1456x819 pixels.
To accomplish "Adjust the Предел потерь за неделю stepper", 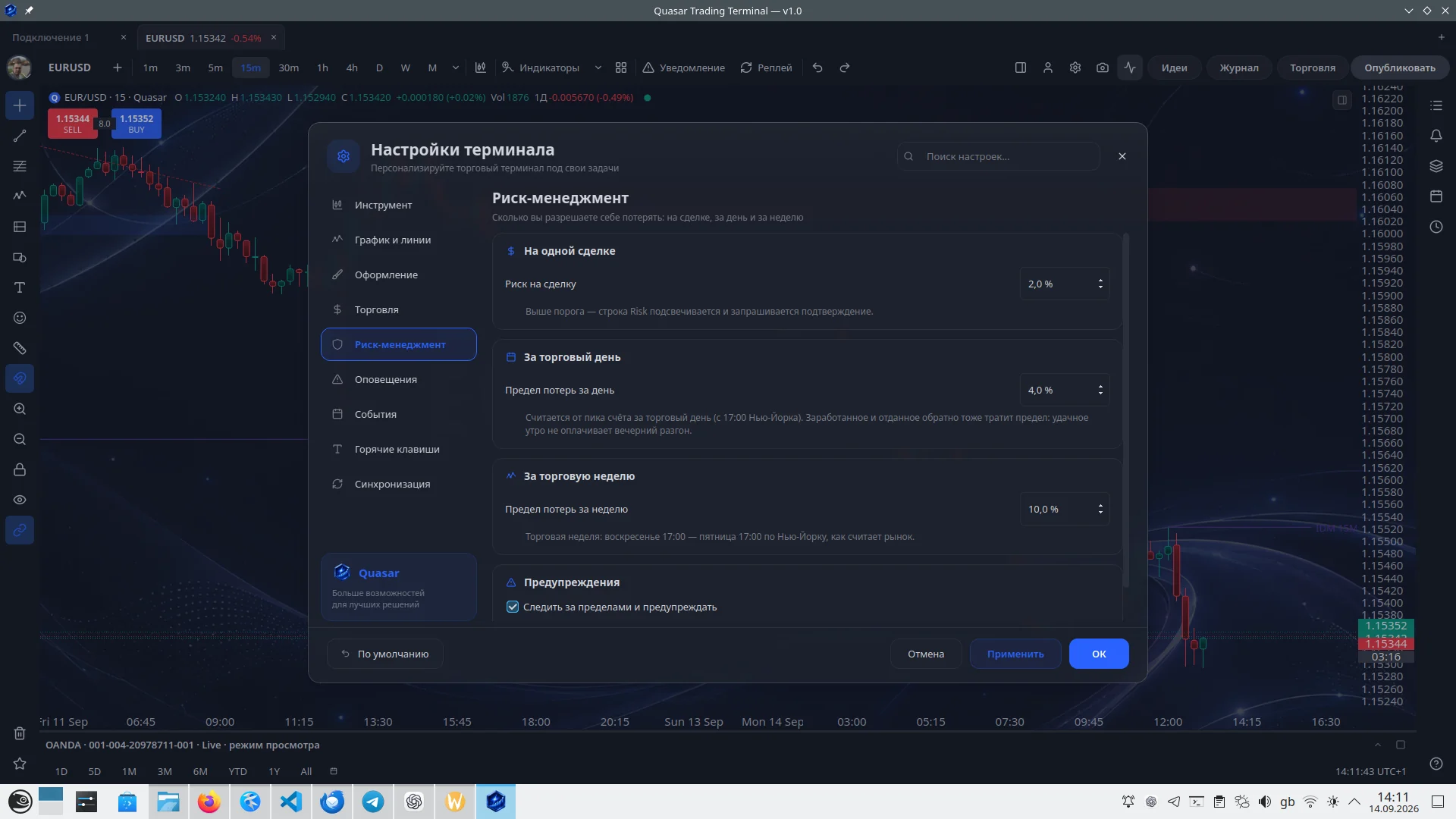I will (x=1100, y=509).
